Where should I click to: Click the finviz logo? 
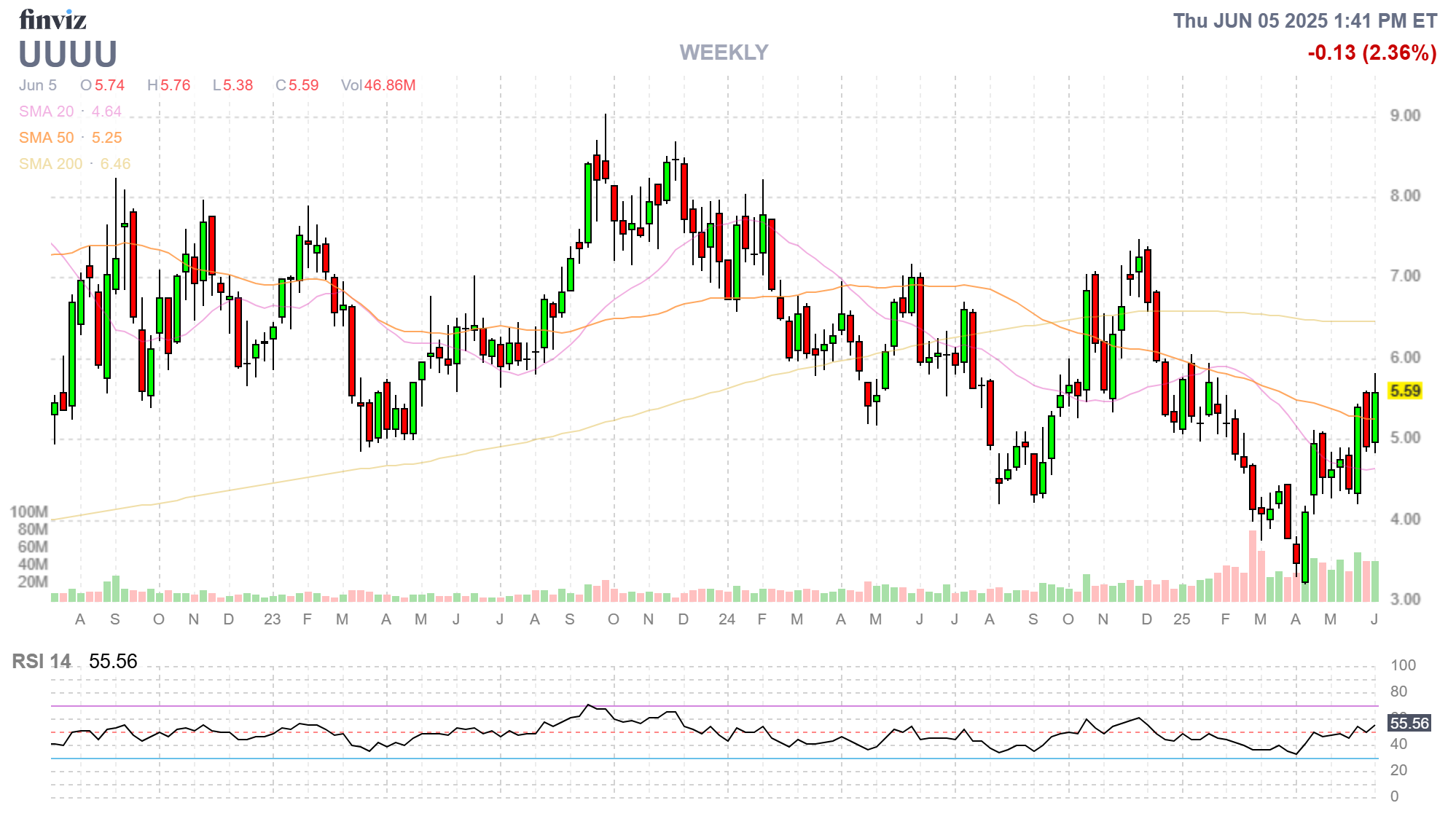[52, 20]
